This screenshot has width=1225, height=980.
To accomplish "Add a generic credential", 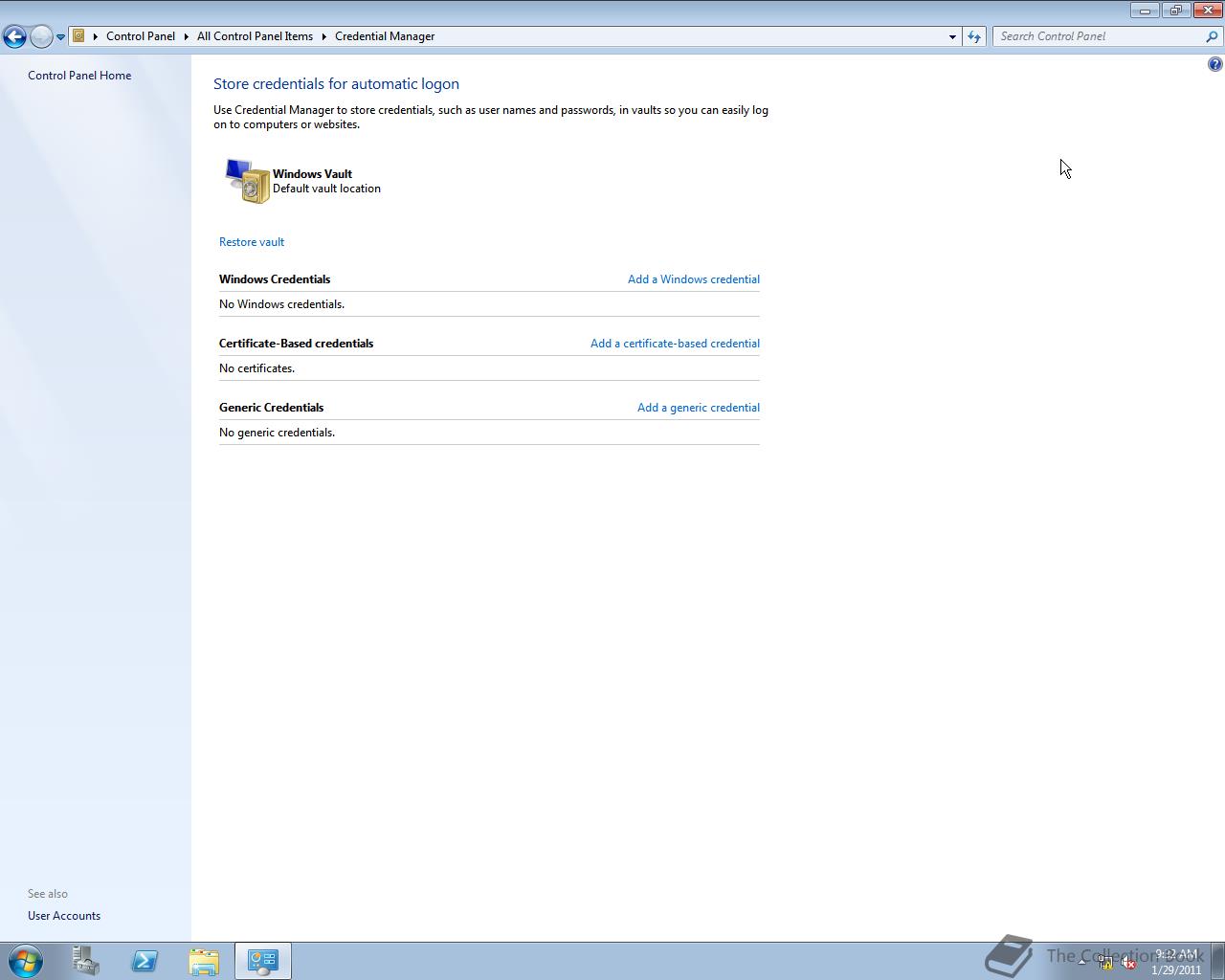I will pos(699,408).
